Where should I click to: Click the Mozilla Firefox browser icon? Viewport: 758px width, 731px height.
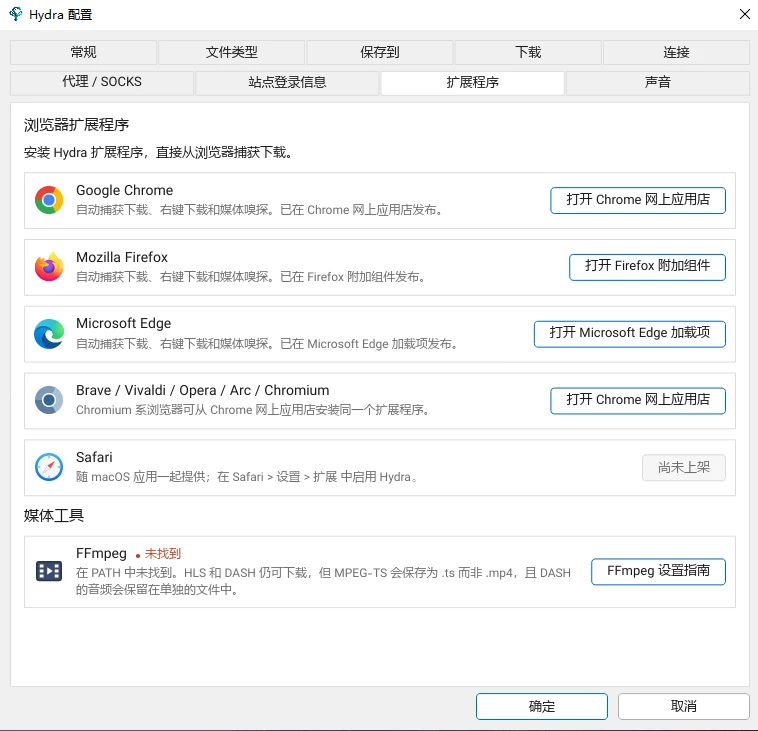[49, 266]
